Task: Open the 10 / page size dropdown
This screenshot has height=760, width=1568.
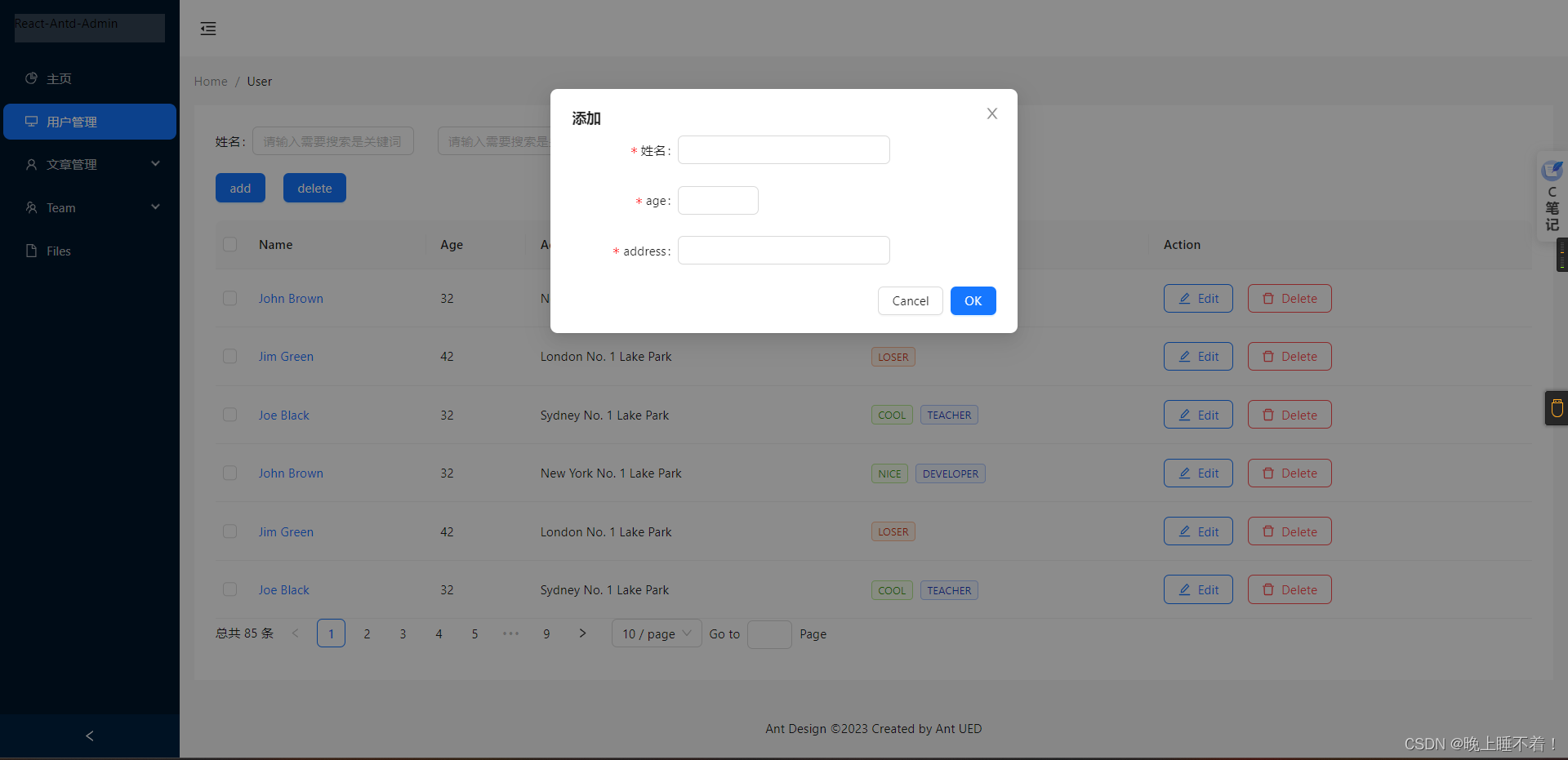Action: point(656,633)
